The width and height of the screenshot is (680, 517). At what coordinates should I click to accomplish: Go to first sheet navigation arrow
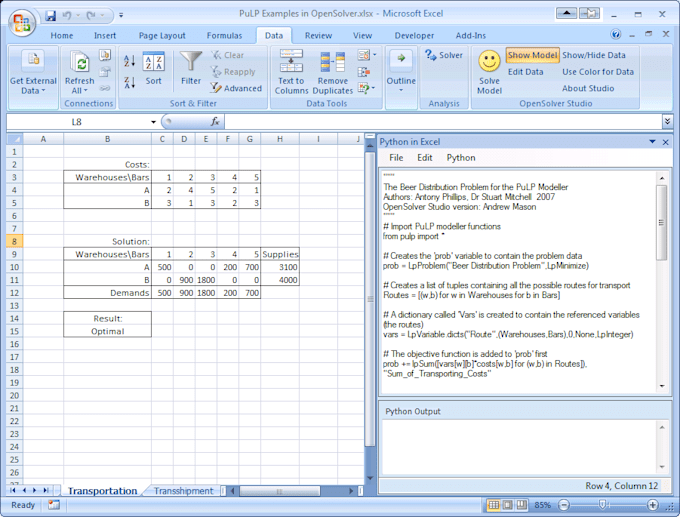(x=13, y=490)
